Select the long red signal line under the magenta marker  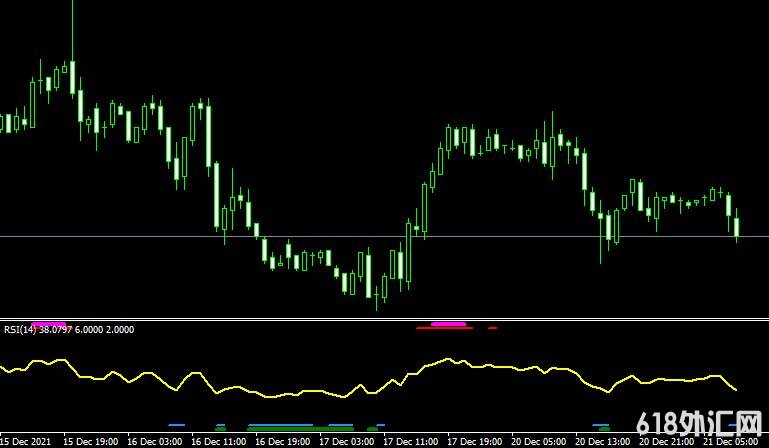[x=445, y=328]
